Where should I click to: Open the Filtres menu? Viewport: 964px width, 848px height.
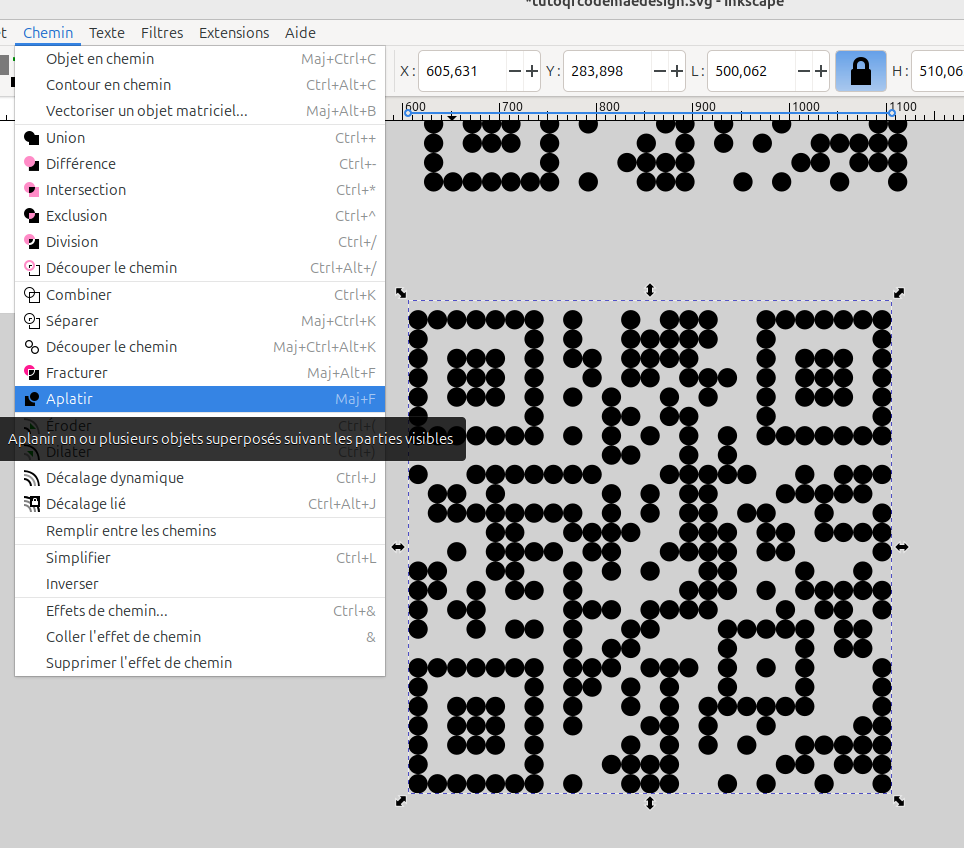162,33
